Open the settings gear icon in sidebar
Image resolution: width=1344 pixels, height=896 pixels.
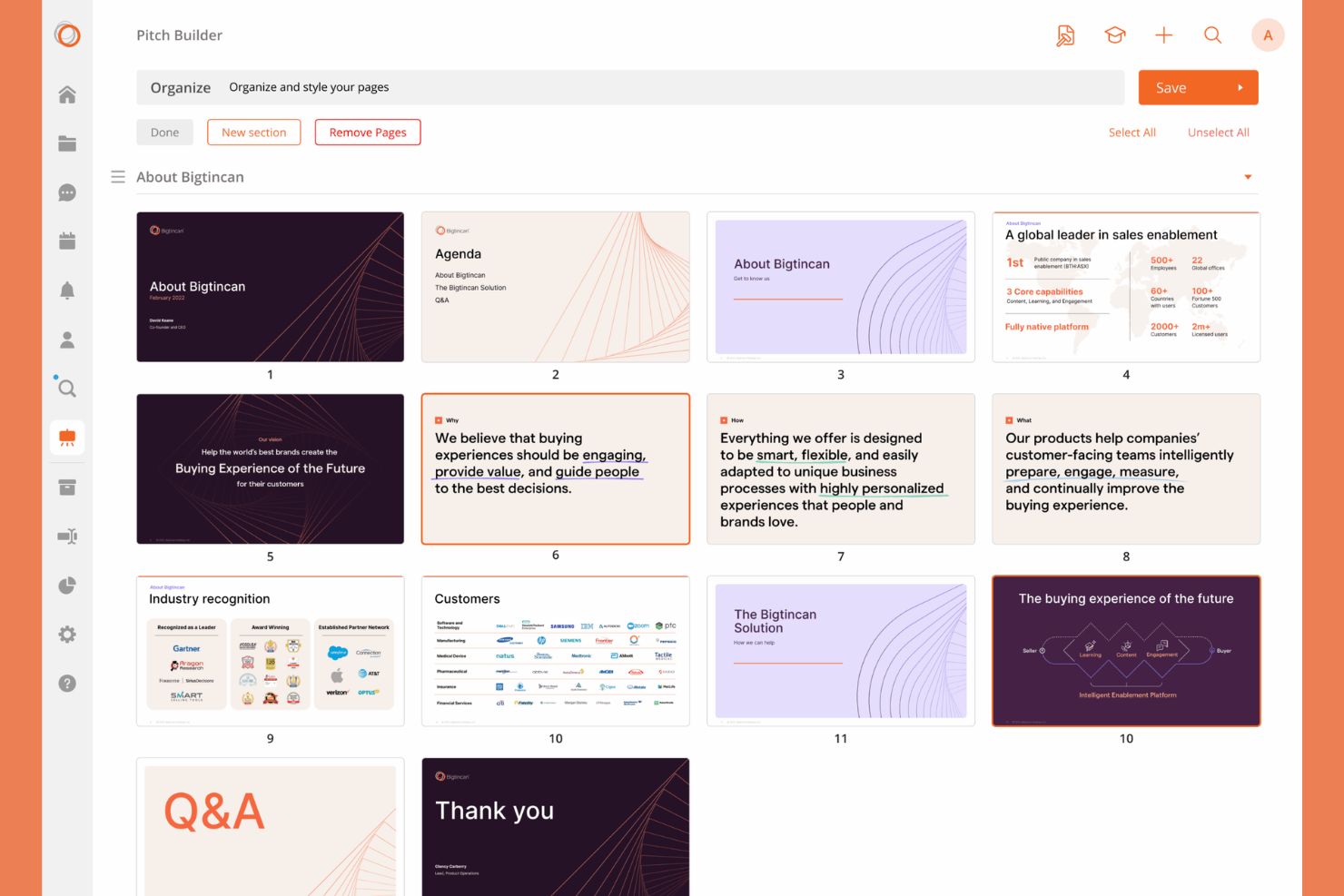tap(67, 635)
